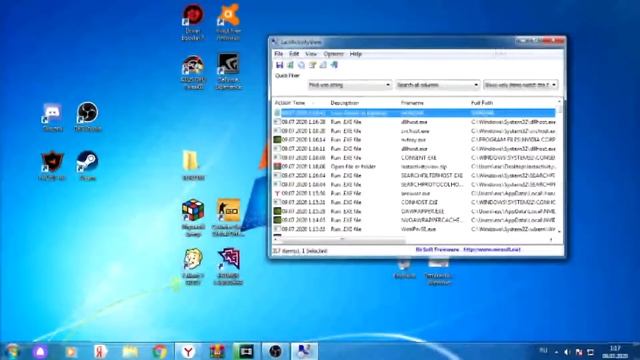Open the View menu
This screenshot has width=640, height=360.
(311, 54)
